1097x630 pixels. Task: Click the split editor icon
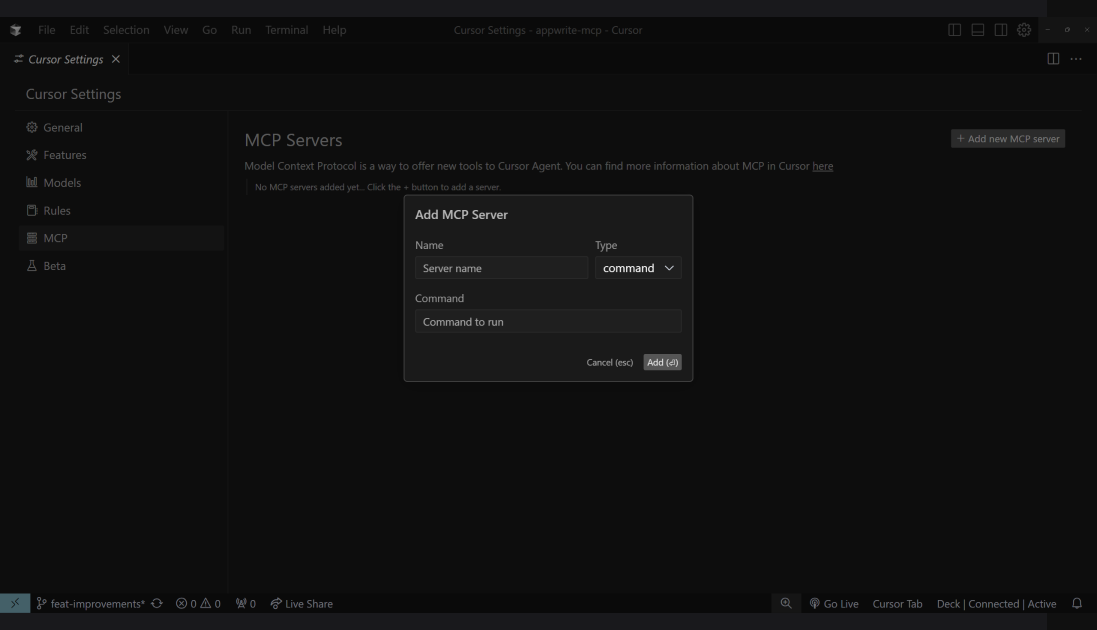click(1053, 59)
